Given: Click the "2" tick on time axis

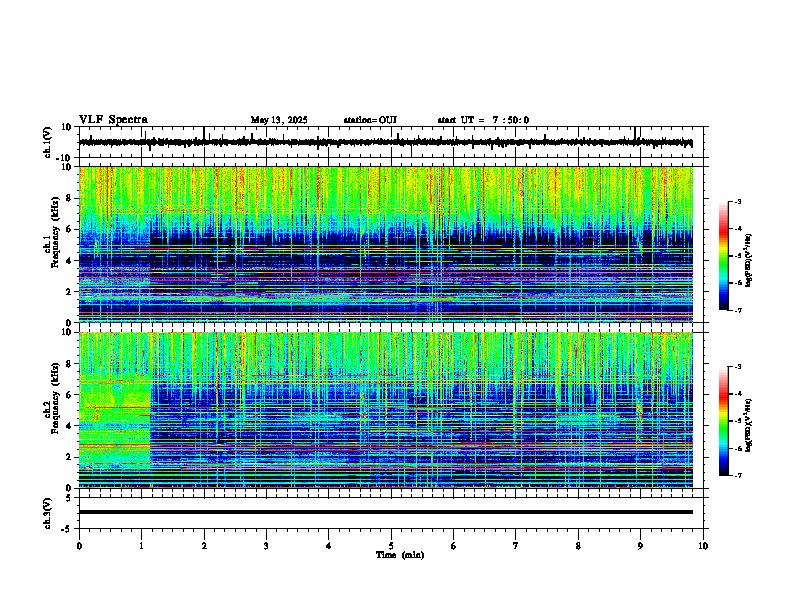Looking at the screenshot, I should [x=204, y=546].
